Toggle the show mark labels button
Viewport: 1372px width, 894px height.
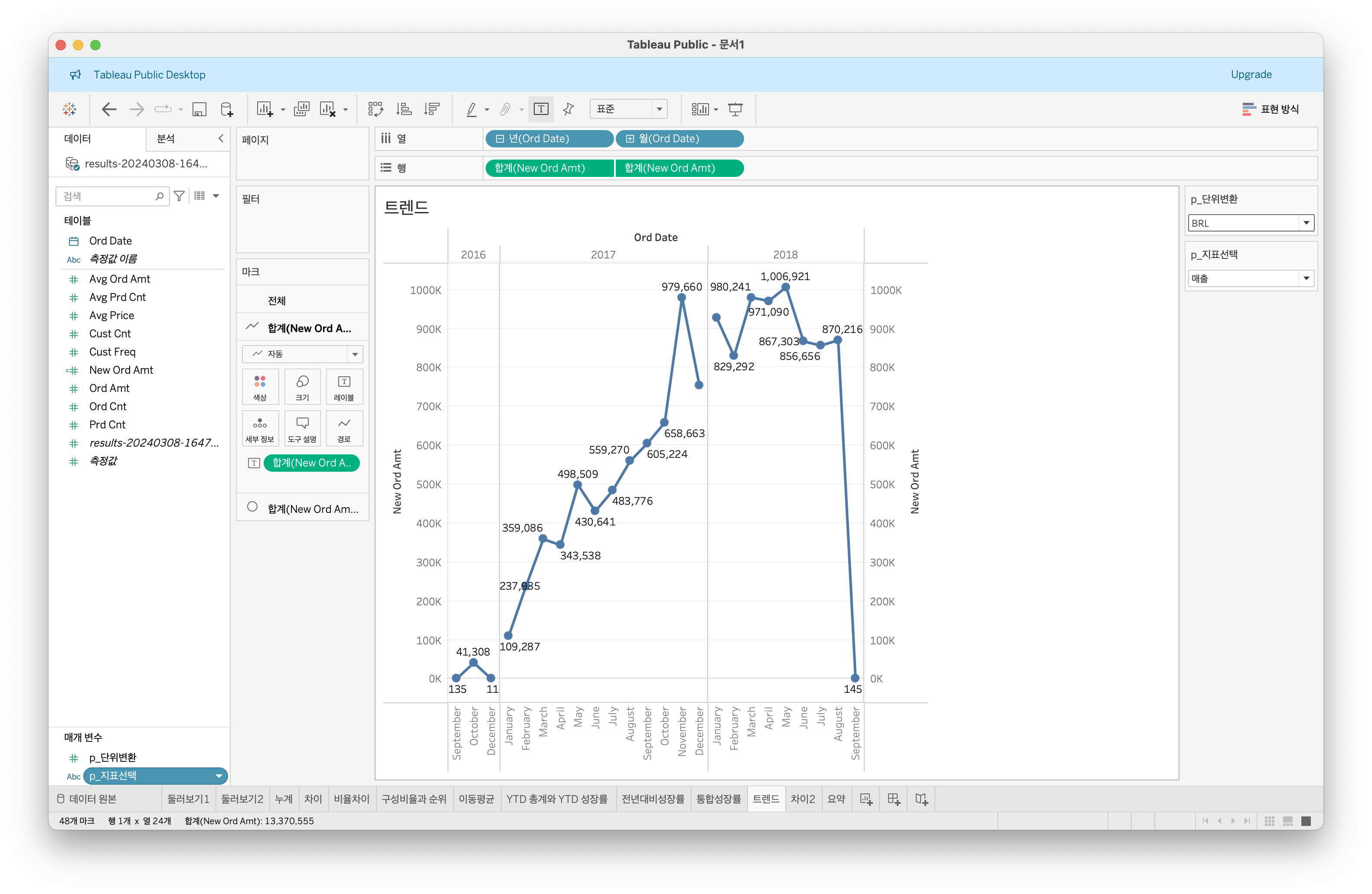coord(541,110)
